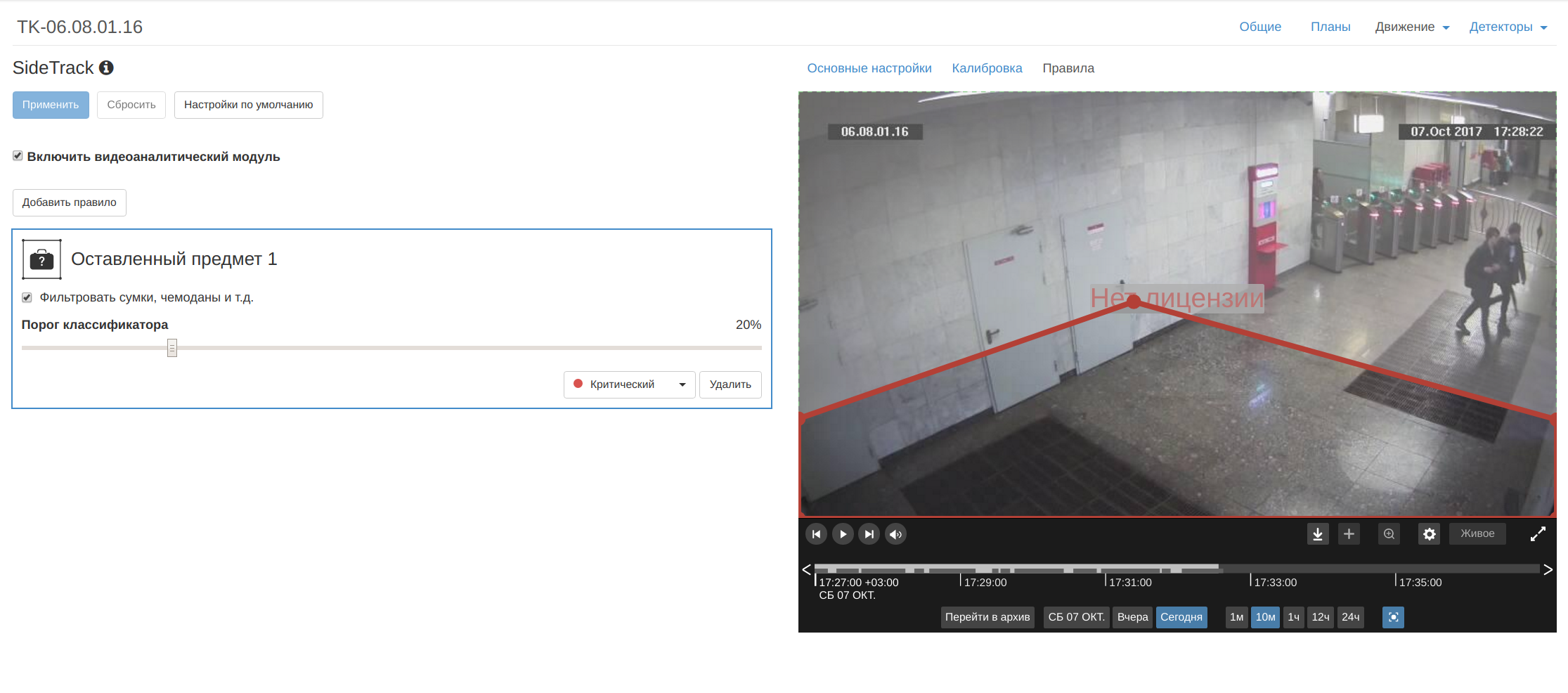Click the 20% threshold value

tap(749, 325)
